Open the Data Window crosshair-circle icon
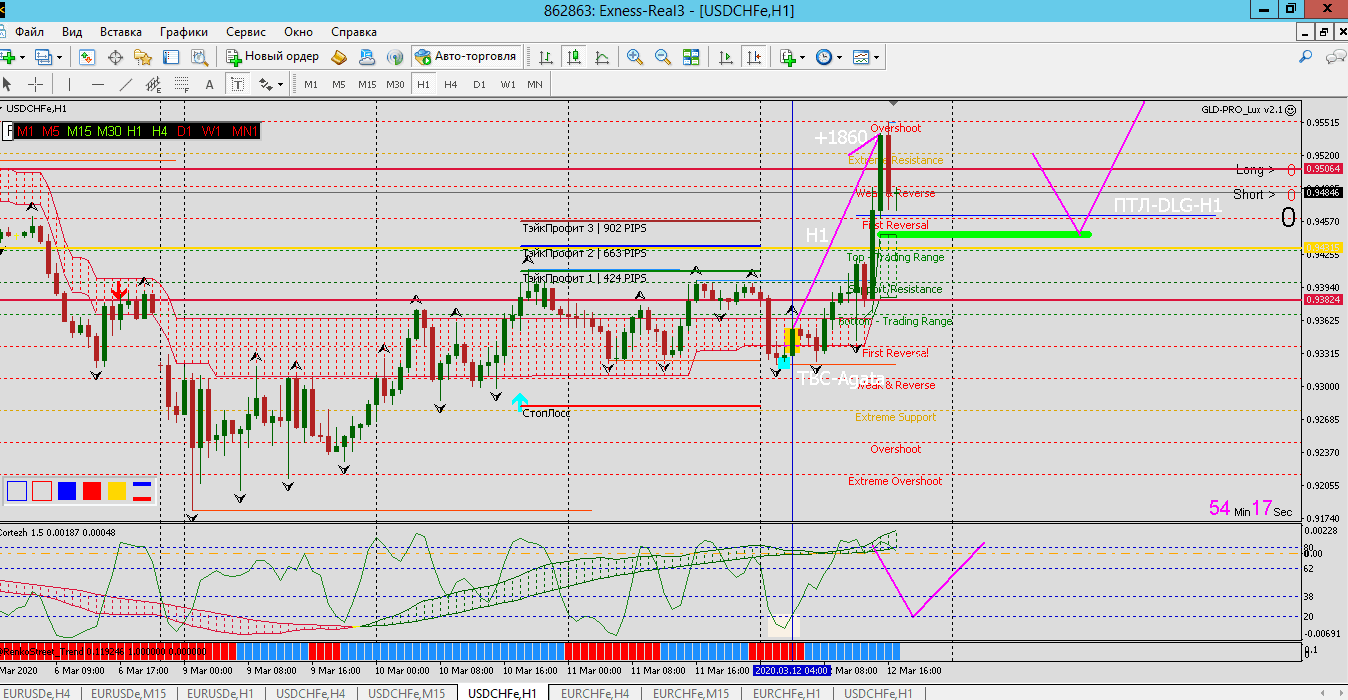This screenshot has width=1348, height=700. click(115, 57)
